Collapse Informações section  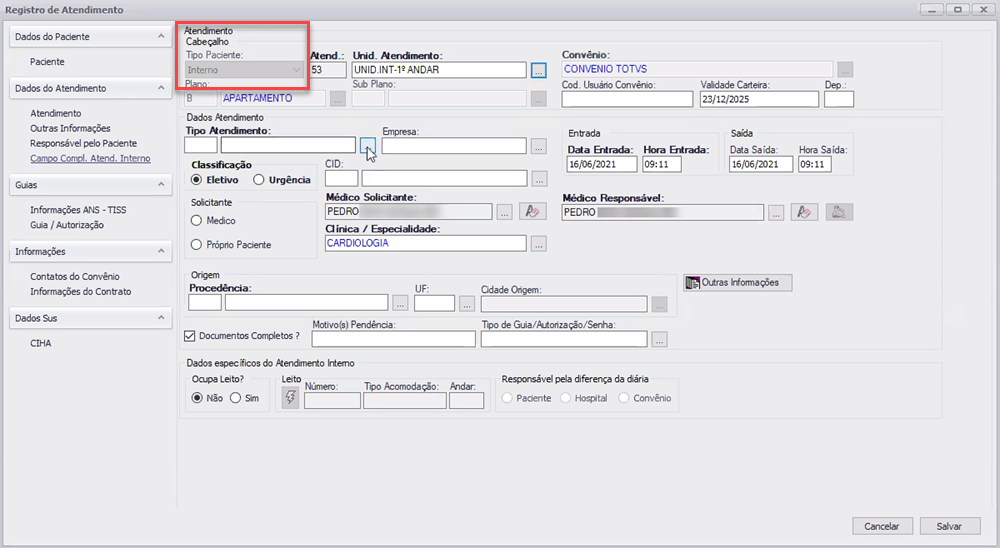[x=161, y=251]
